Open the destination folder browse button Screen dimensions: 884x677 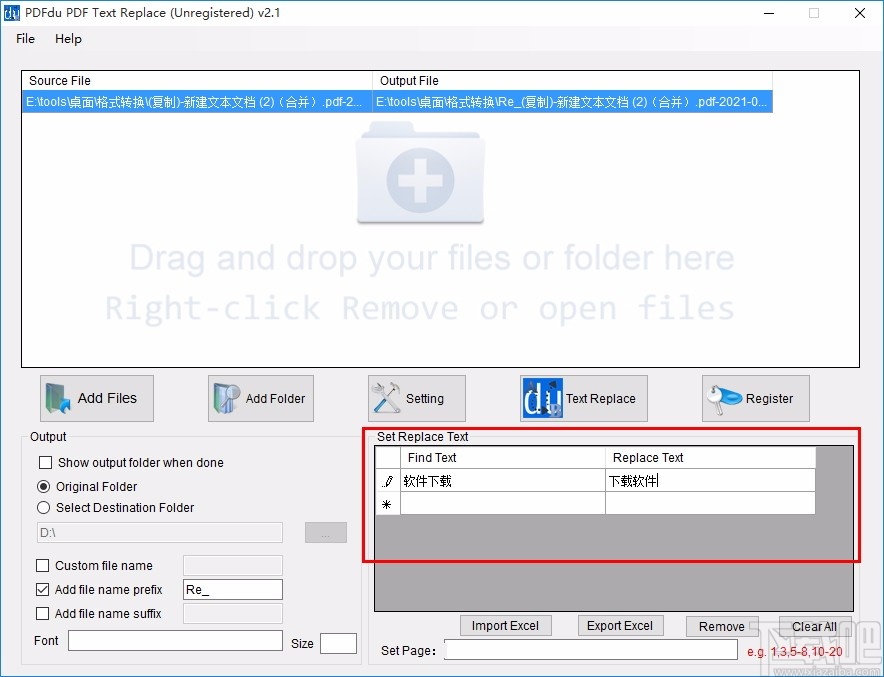[325, 532]
